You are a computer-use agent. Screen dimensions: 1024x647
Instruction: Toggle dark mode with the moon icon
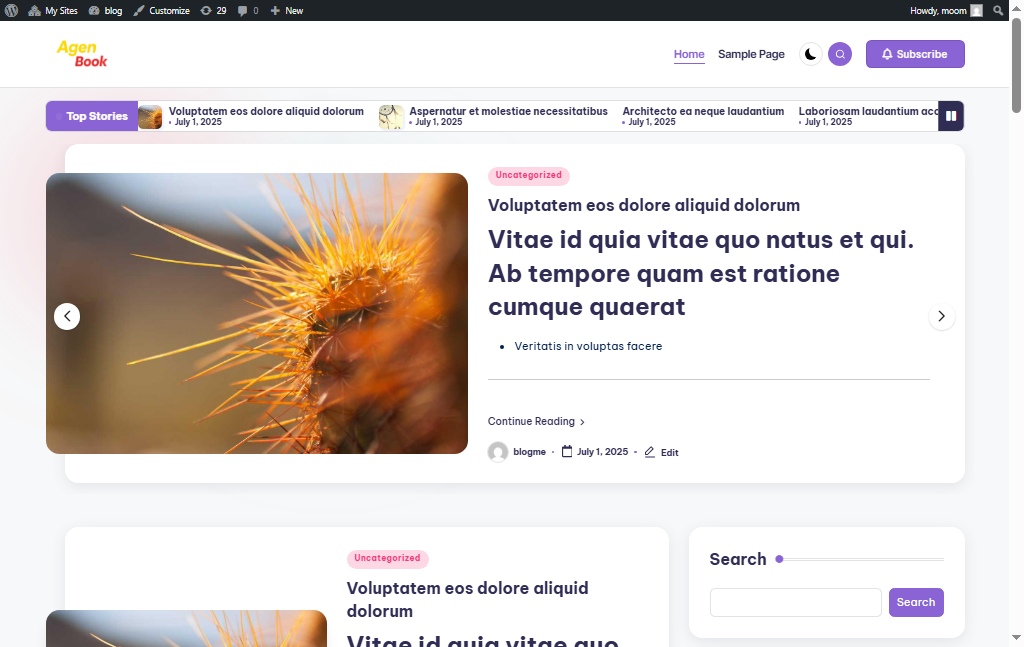click(810, 54)
